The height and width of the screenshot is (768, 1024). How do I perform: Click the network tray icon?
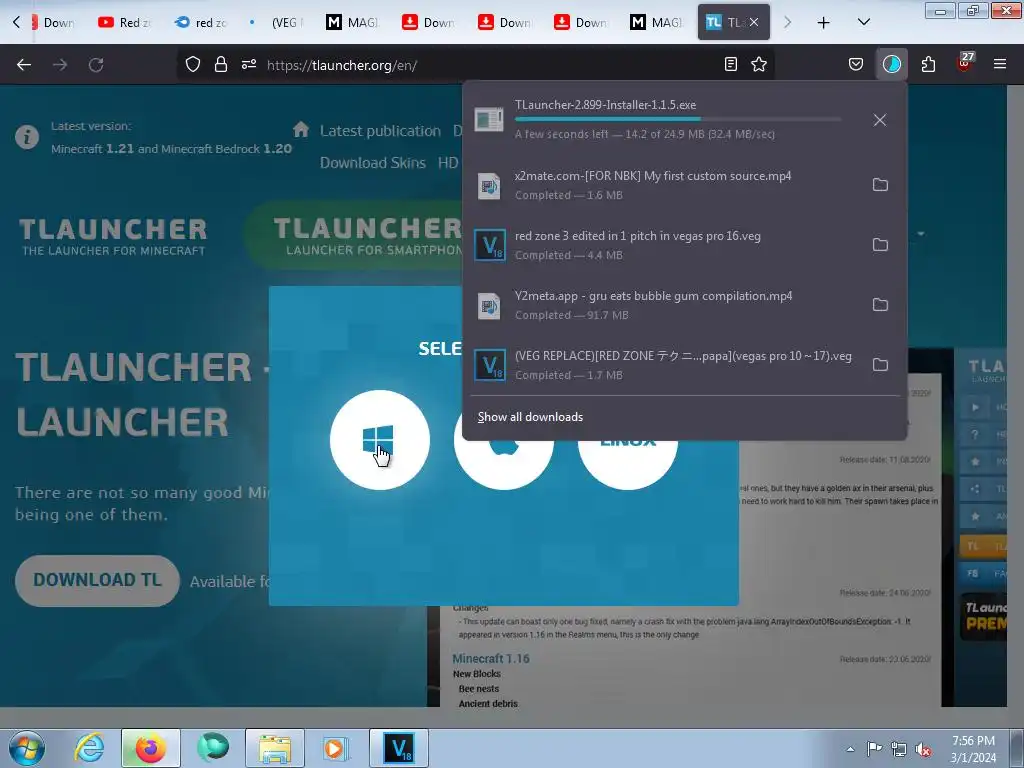[x=899, y=749]
